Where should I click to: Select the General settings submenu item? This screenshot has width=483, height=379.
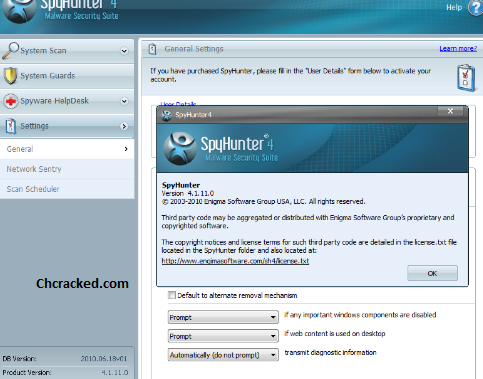(x=67, y=149)
